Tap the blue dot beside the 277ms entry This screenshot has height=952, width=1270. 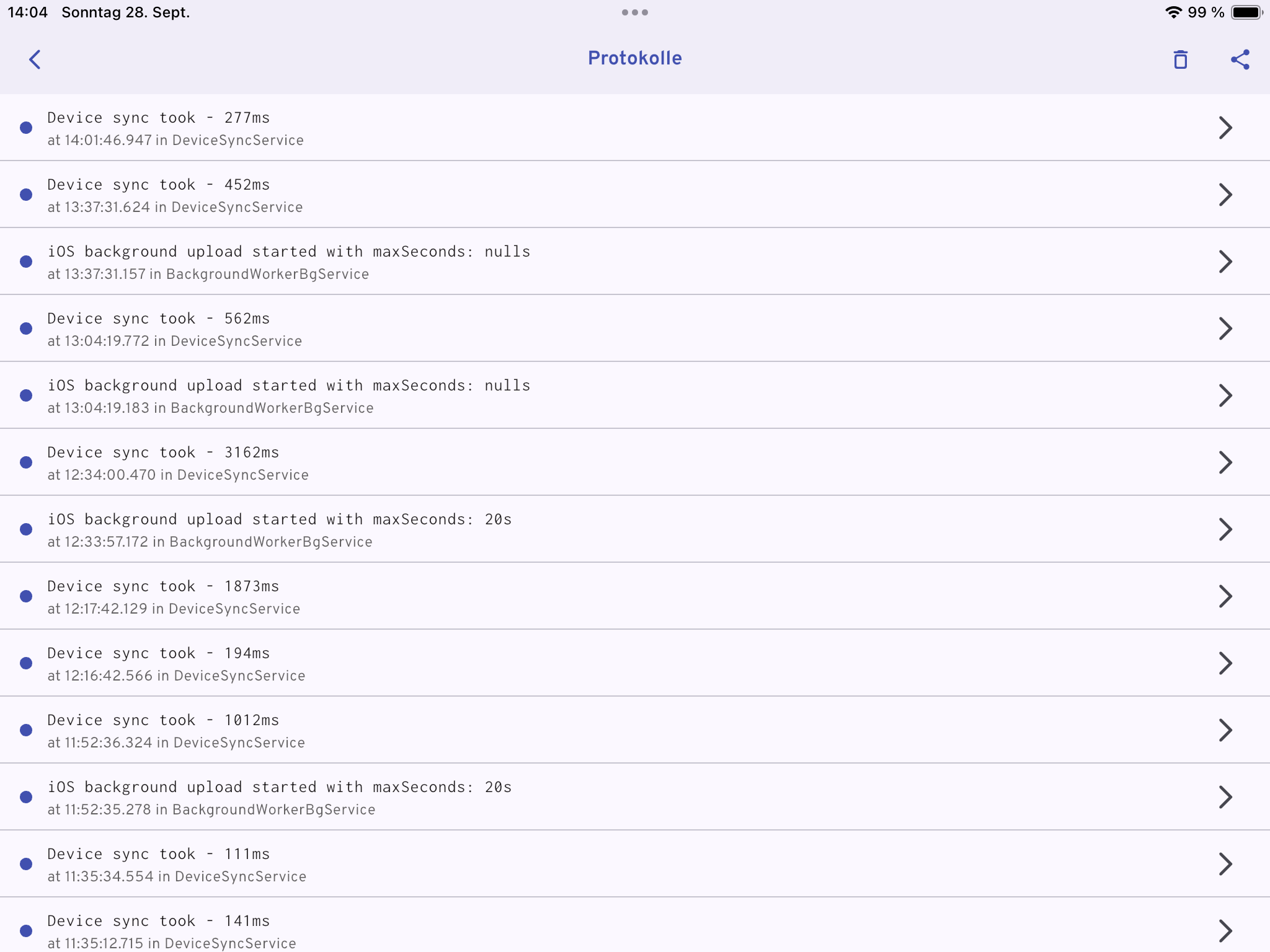[x=26, y=128]
